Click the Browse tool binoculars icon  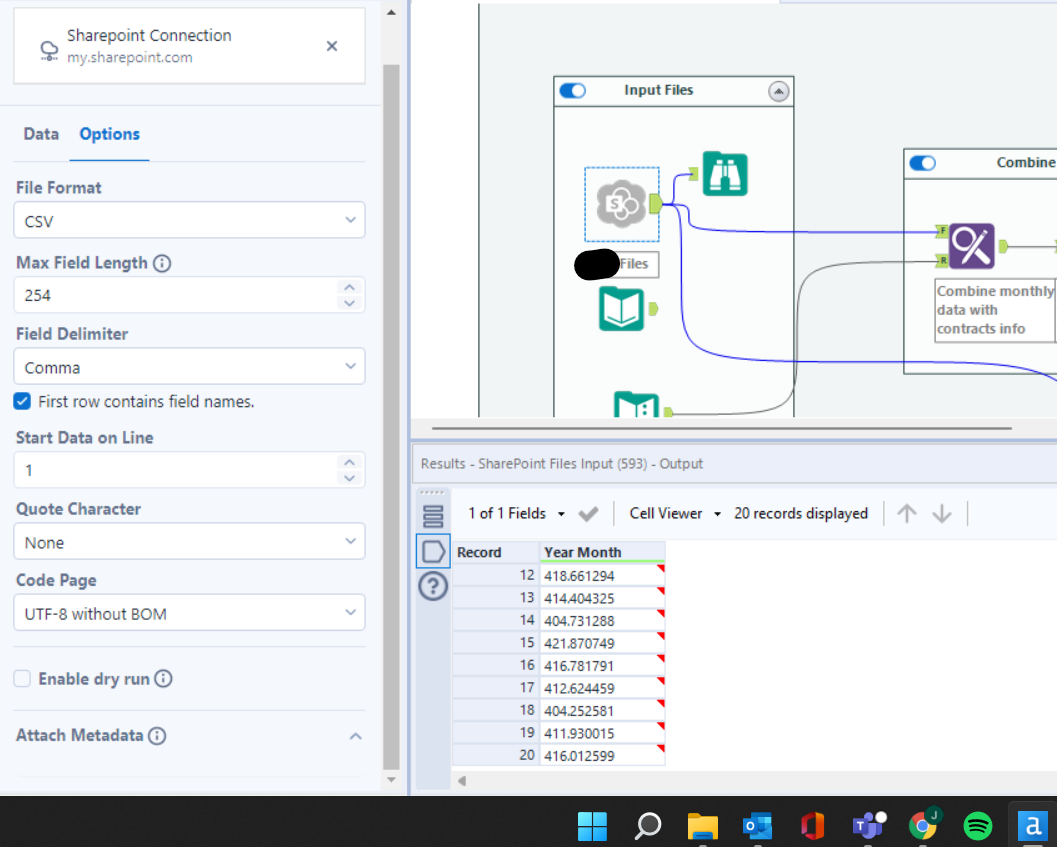click(x=725, y=174)
